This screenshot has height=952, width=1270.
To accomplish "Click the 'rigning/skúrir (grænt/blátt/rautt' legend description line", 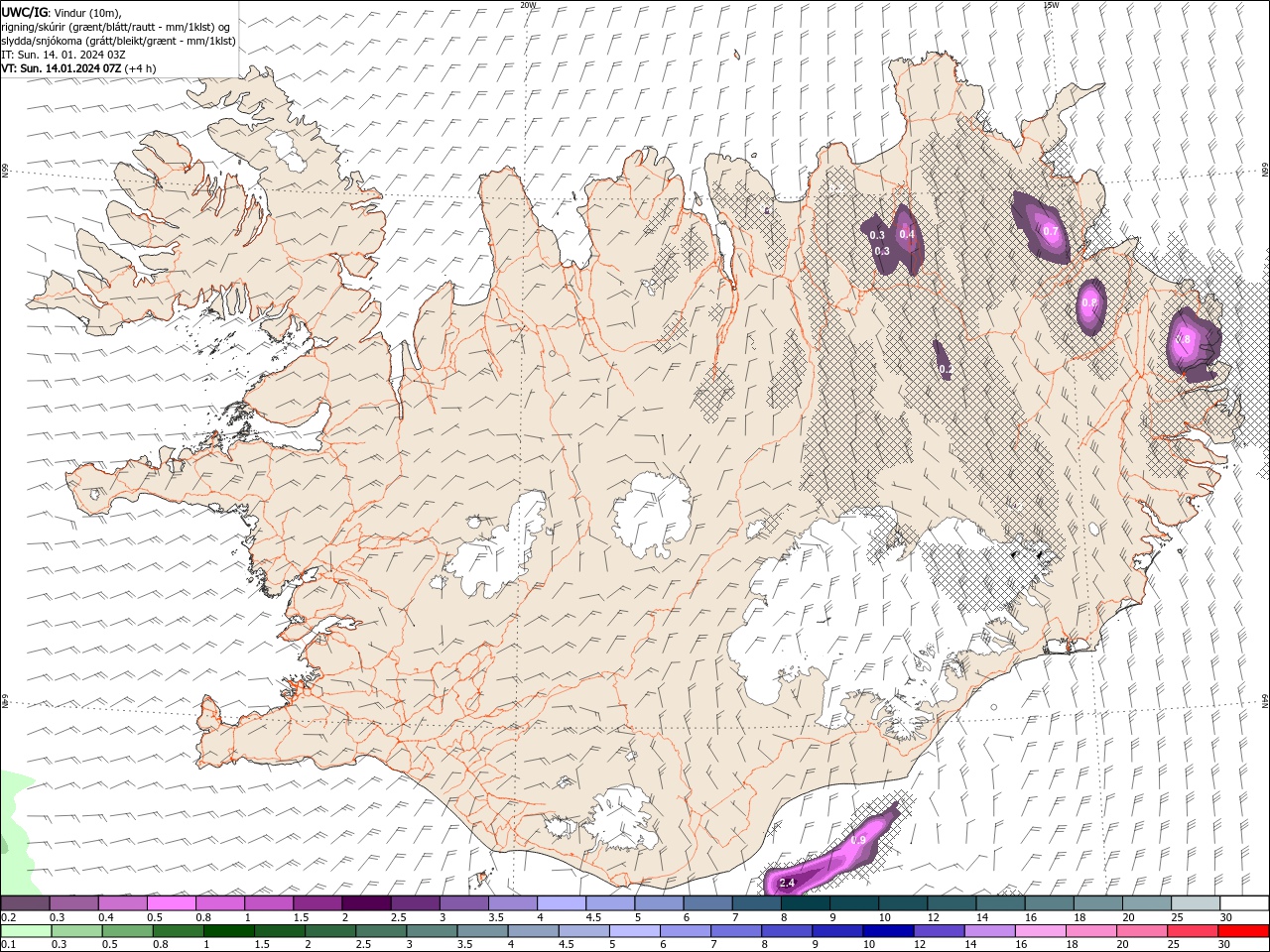I will click(117, 26).
